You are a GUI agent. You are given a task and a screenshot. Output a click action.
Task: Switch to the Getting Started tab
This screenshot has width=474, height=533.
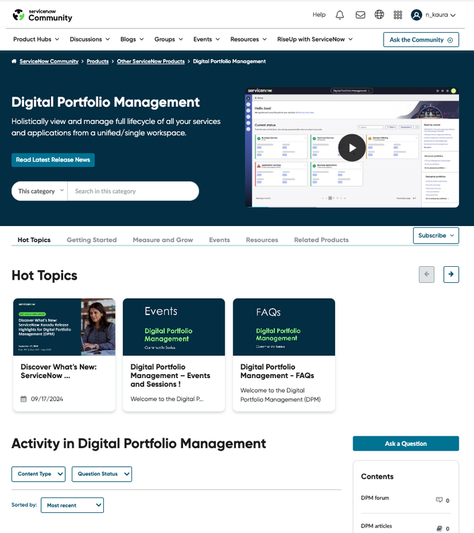tap(91, 240)
